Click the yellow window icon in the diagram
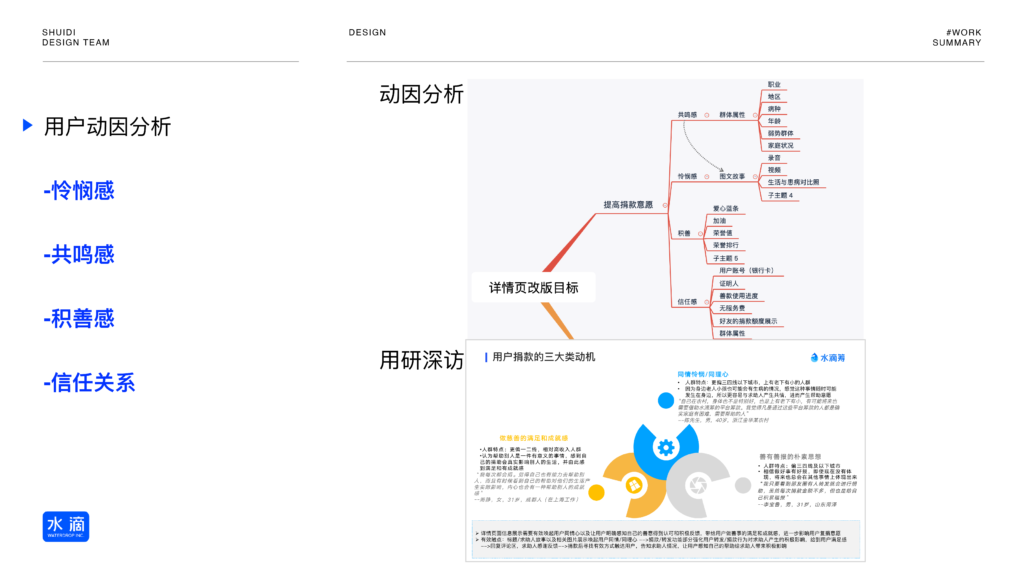The width and height of the screenshot is (1024, 576). (x=632, y=486)
